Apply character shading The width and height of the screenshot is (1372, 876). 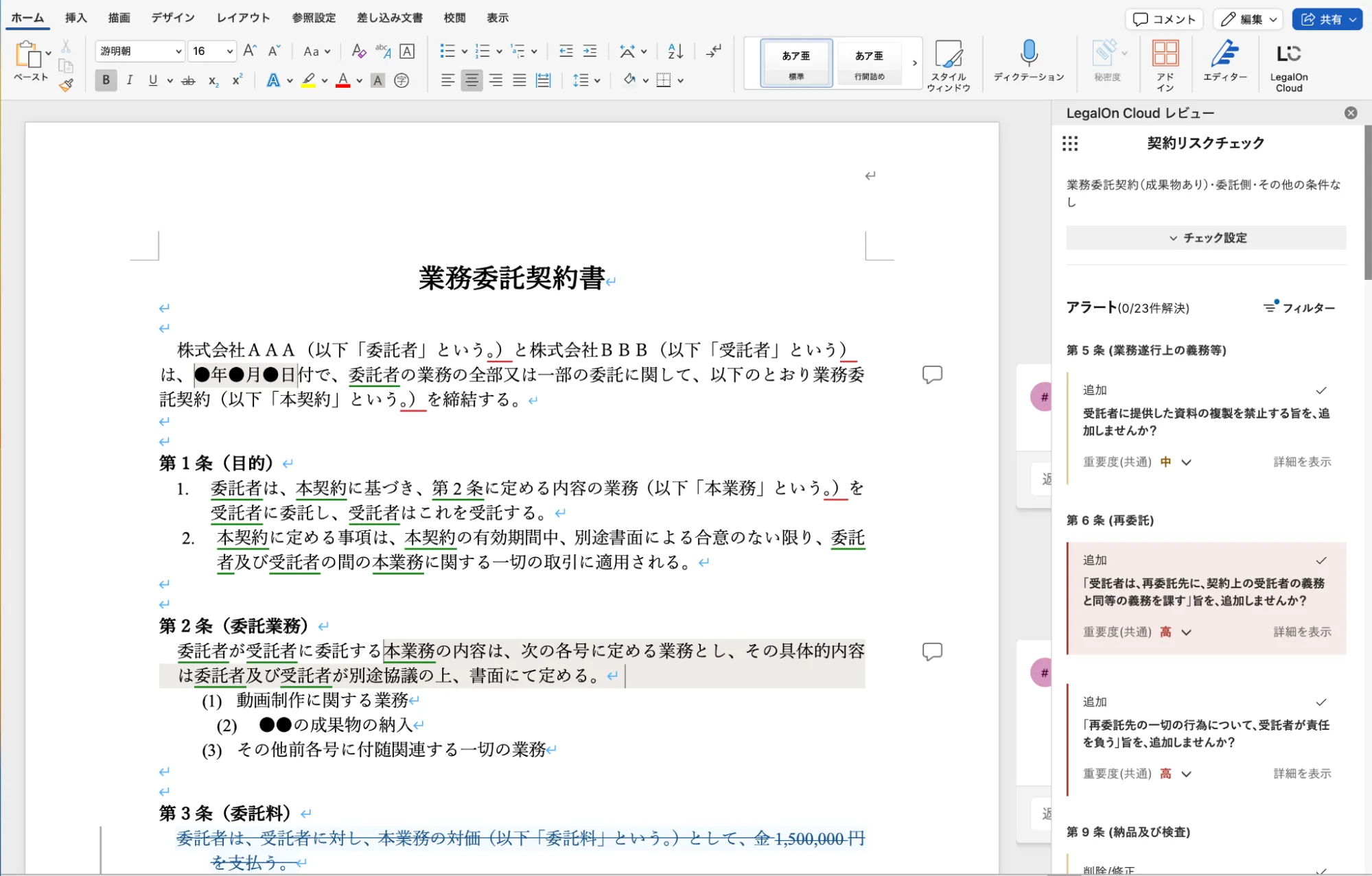point(377,80)
